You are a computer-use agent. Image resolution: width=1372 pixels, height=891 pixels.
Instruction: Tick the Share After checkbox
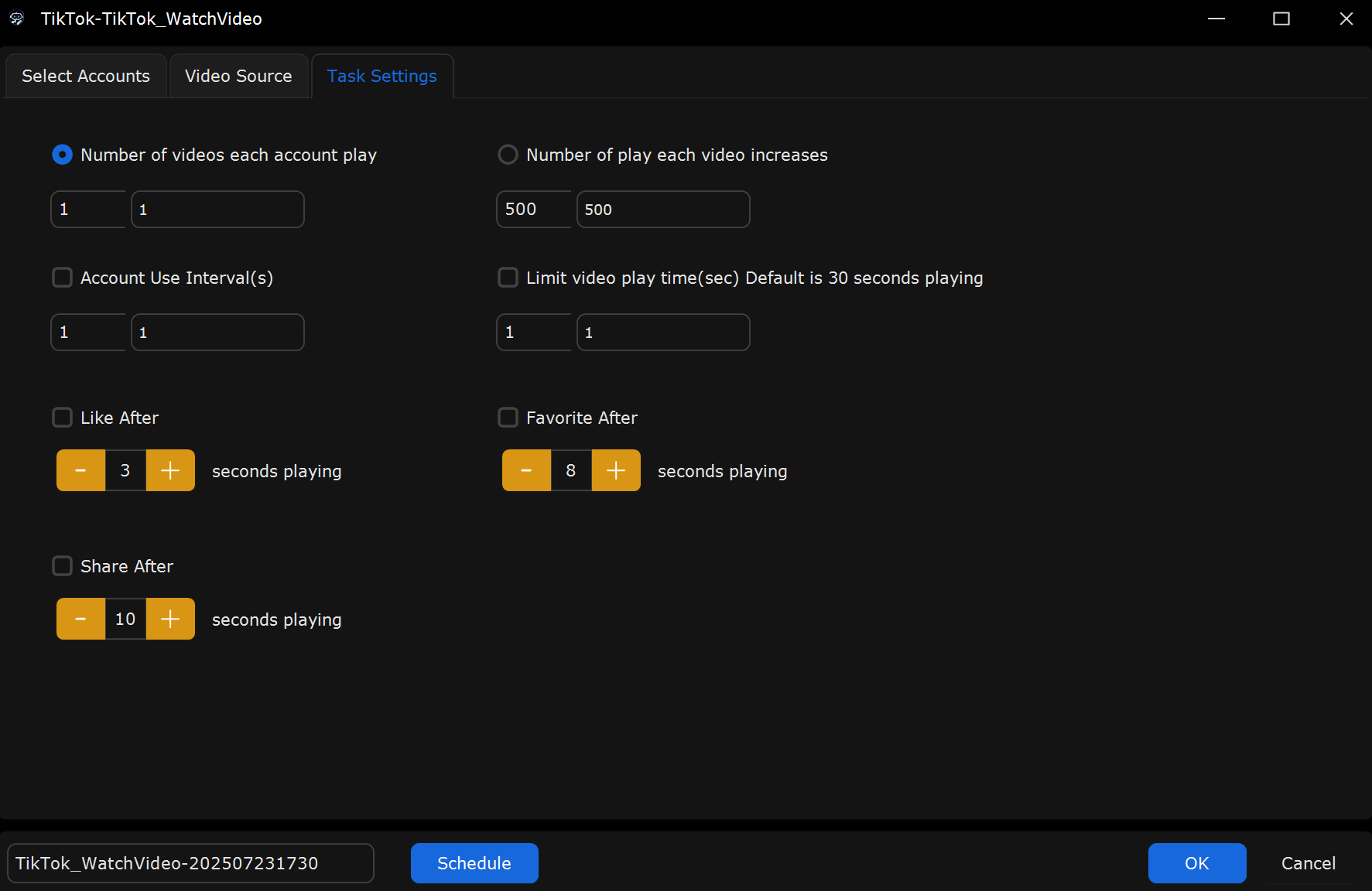click(x=62, y=566)
